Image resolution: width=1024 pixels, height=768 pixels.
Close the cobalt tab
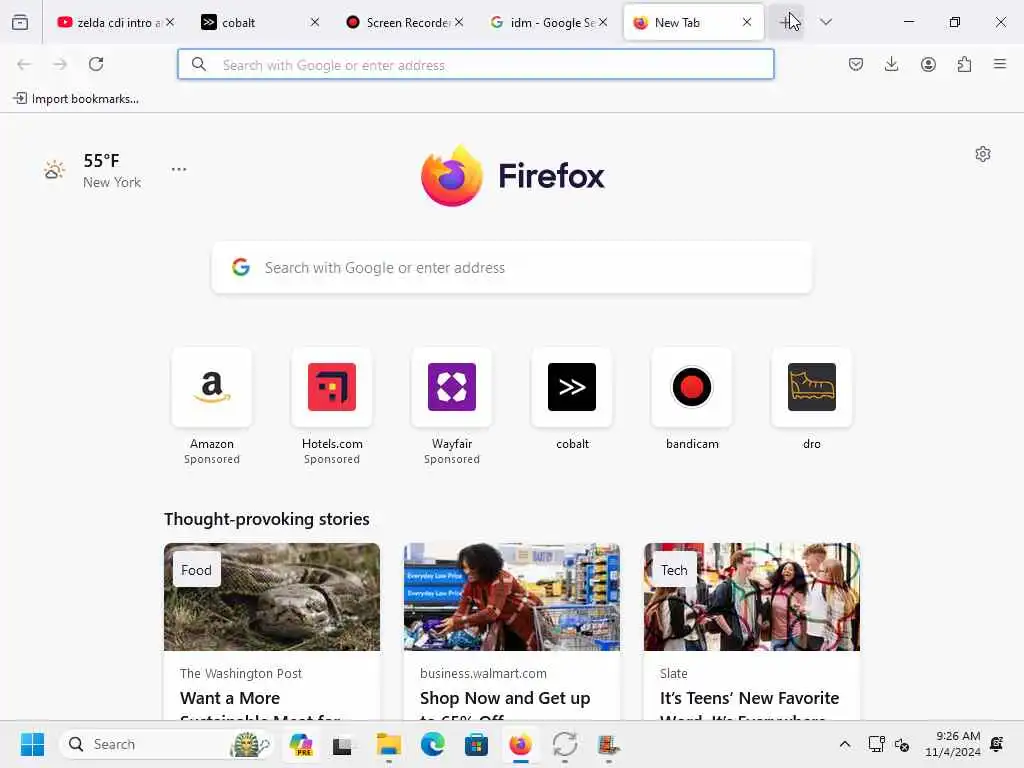pyautogui.click(x=315, y=22)
